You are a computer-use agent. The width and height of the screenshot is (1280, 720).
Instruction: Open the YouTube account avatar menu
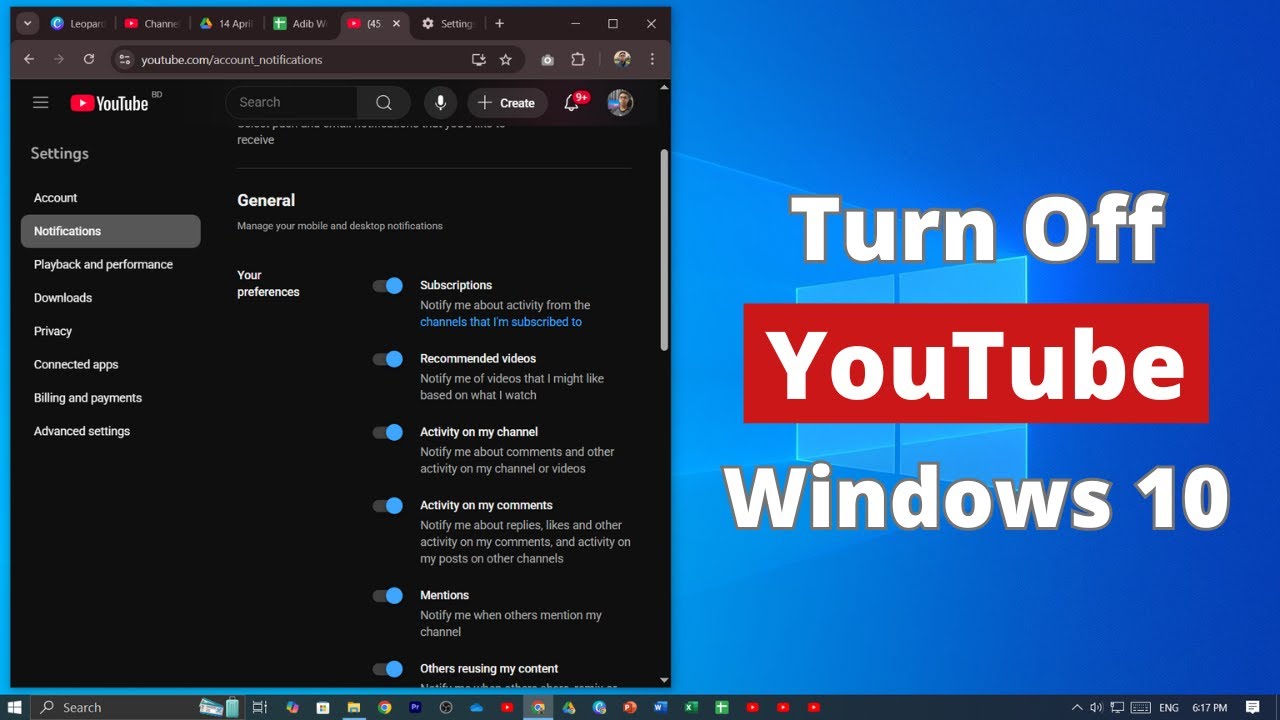click(x=620, y=102)
